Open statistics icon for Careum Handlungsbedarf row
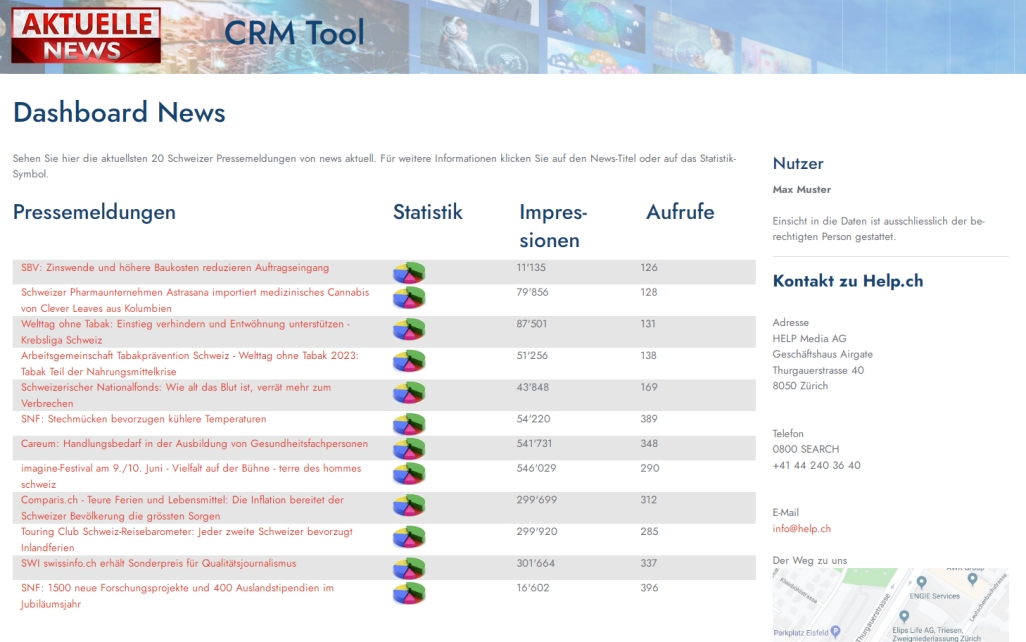 tap(409, 449)
